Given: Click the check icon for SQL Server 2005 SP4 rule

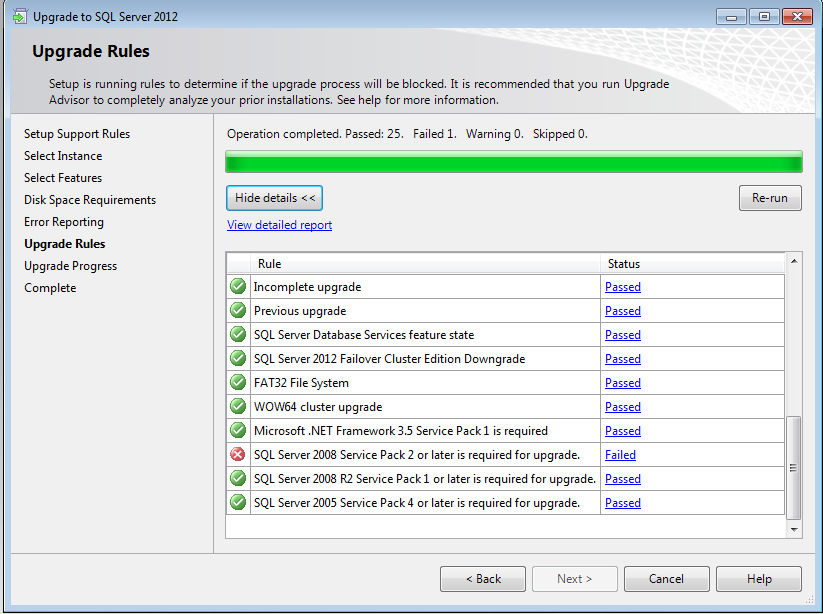Looking at the screenshot, I should tap(238, 502).
